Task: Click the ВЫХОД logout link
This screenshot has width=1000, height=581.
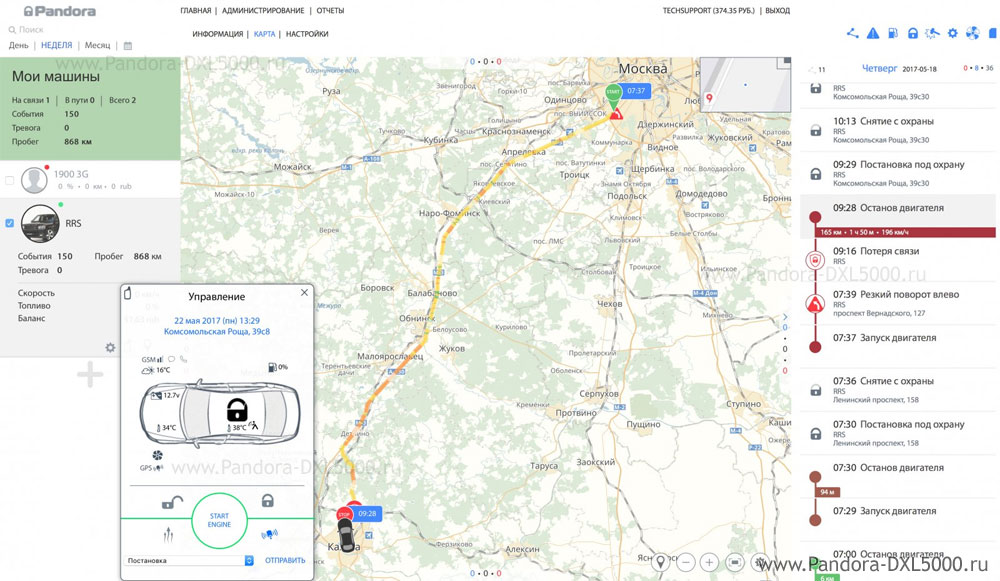Action: tap(777, 11)
